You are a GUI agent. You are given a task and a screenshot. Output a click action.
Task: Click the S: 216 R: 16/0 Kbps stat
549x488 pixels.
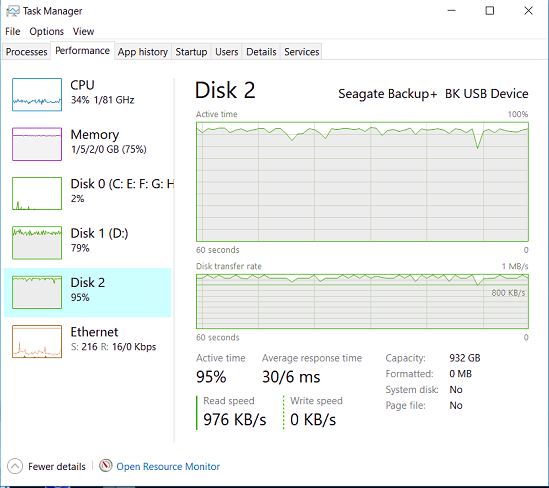point(113,347)
